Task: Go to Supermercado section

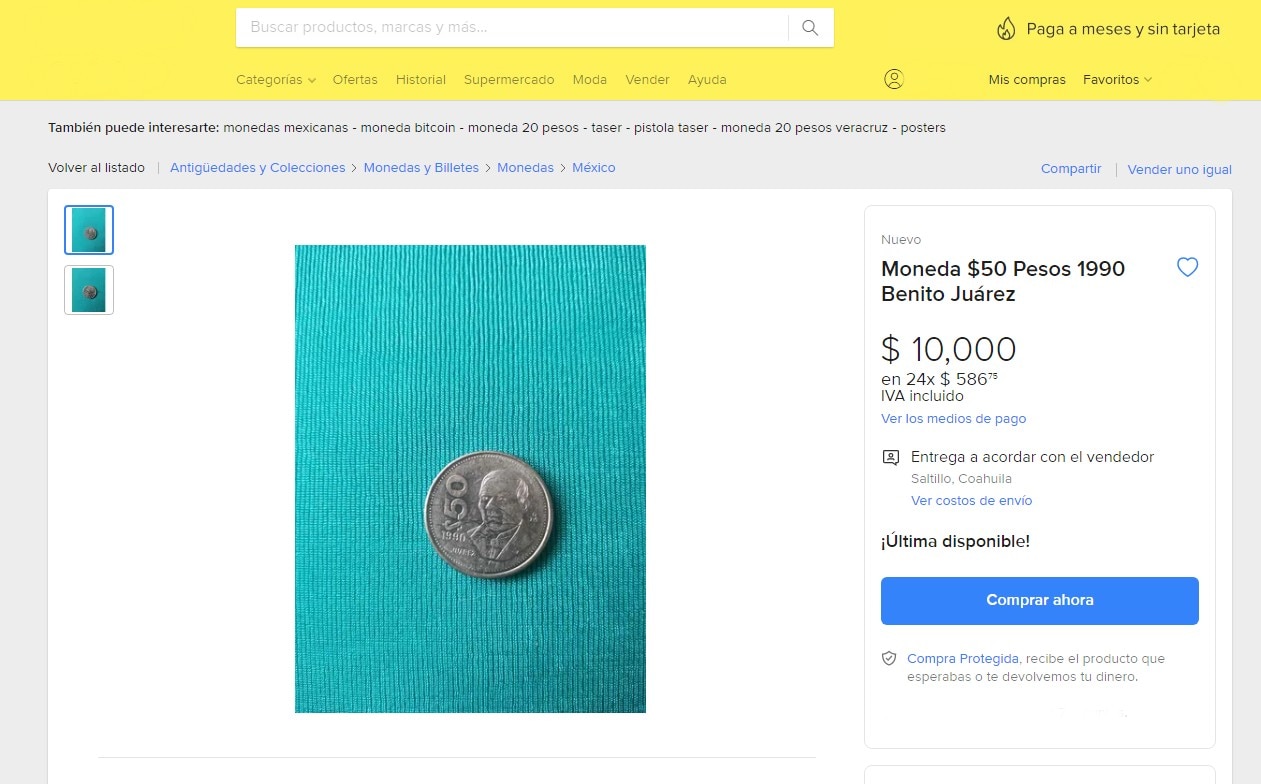Action: [509, 80]
